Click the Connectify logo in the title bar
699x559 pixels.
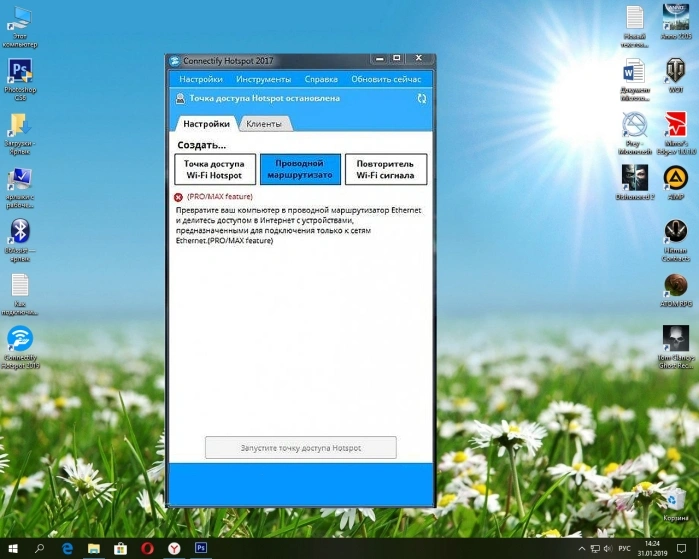174,61
